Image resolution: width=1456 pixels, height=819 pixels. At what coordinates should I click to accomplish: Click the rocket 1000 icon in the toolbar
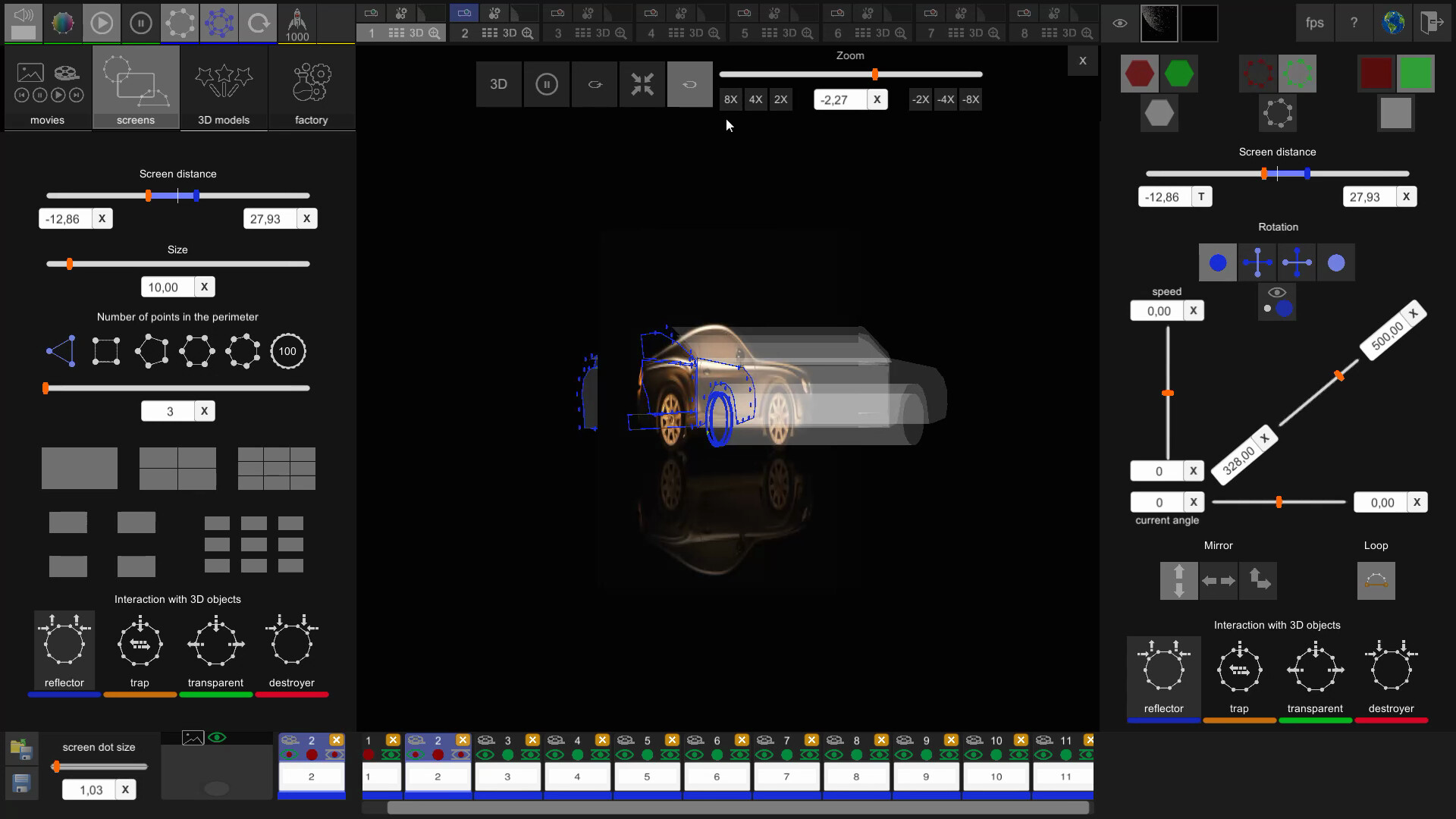coord(297,21)
